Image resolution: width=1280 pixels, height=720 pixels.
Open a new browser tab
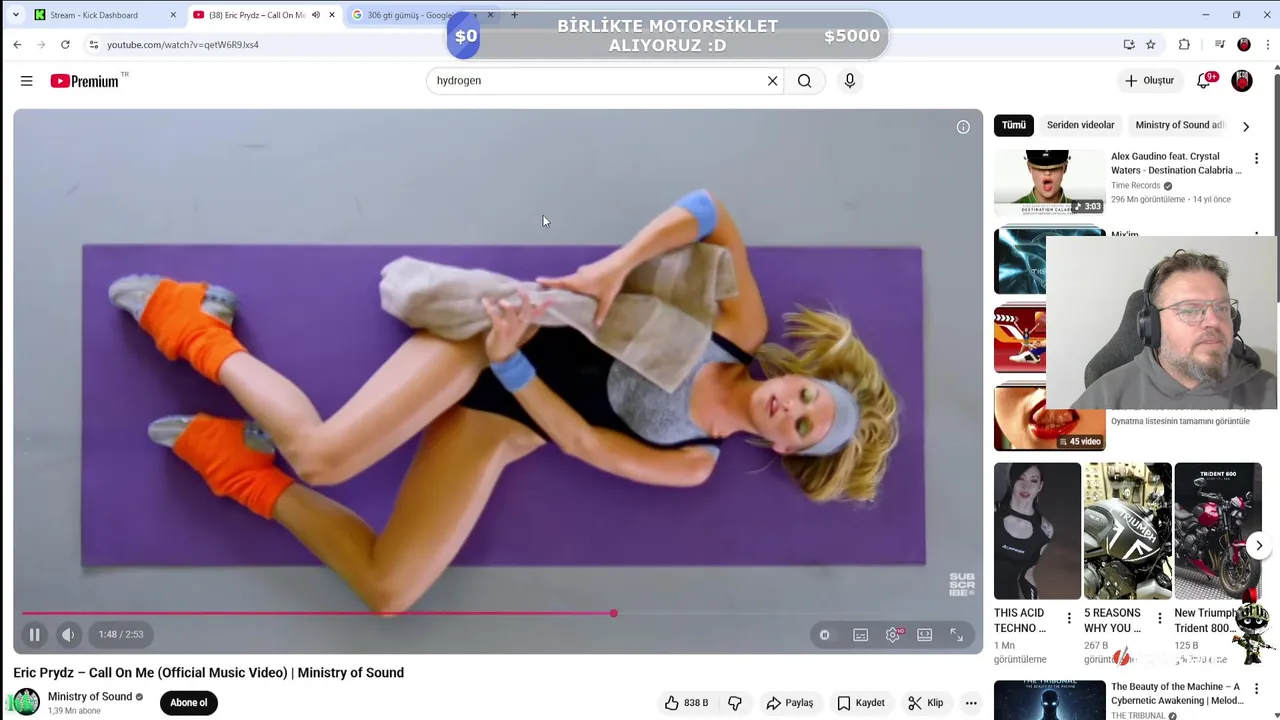click(515, 15)
